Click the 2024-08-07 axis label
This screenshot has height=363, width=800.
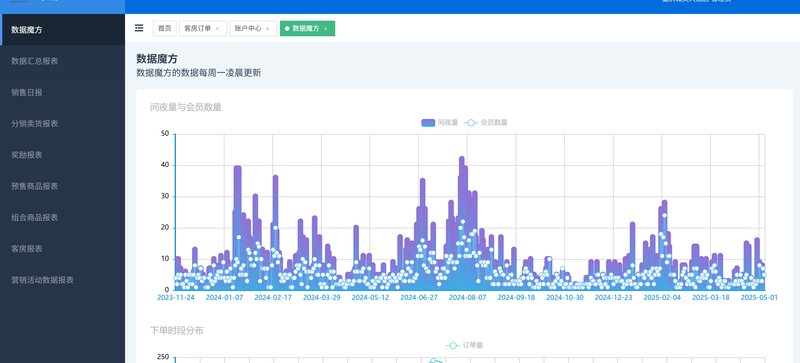[468, 298]
